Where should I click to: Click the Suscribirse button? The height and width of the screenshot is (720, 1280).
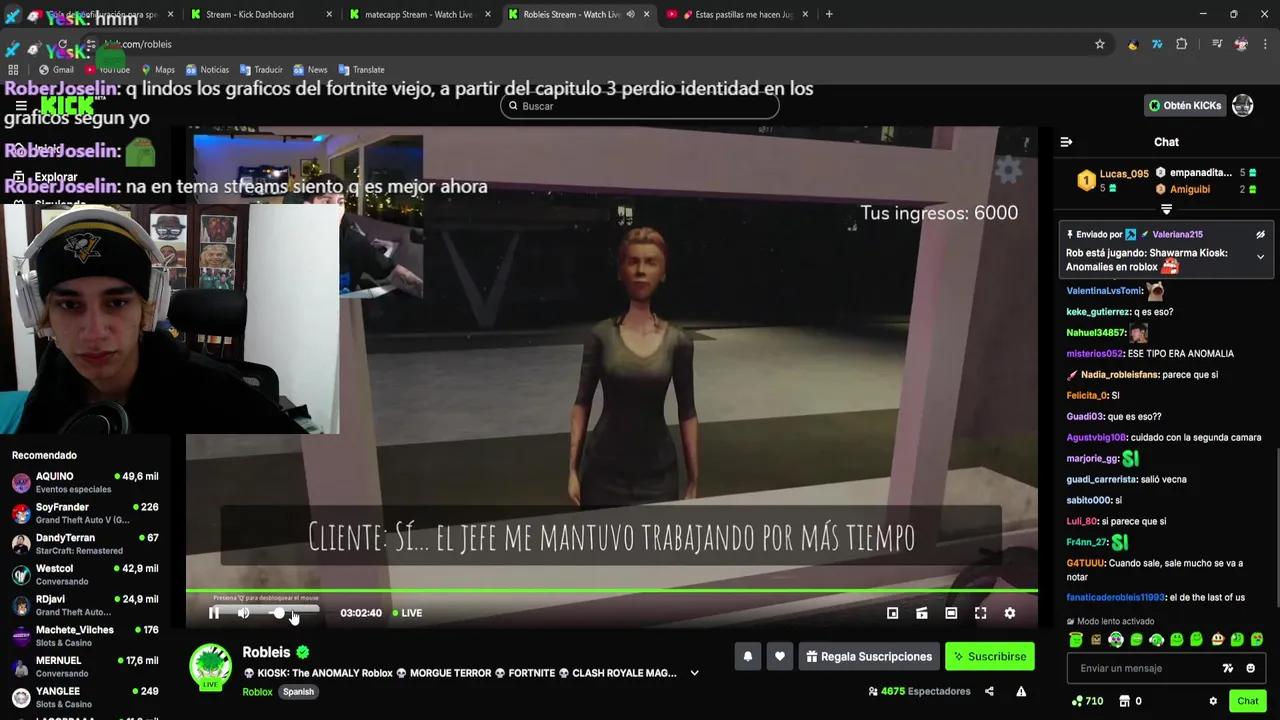pyautogui.click(x=990, y=657)
